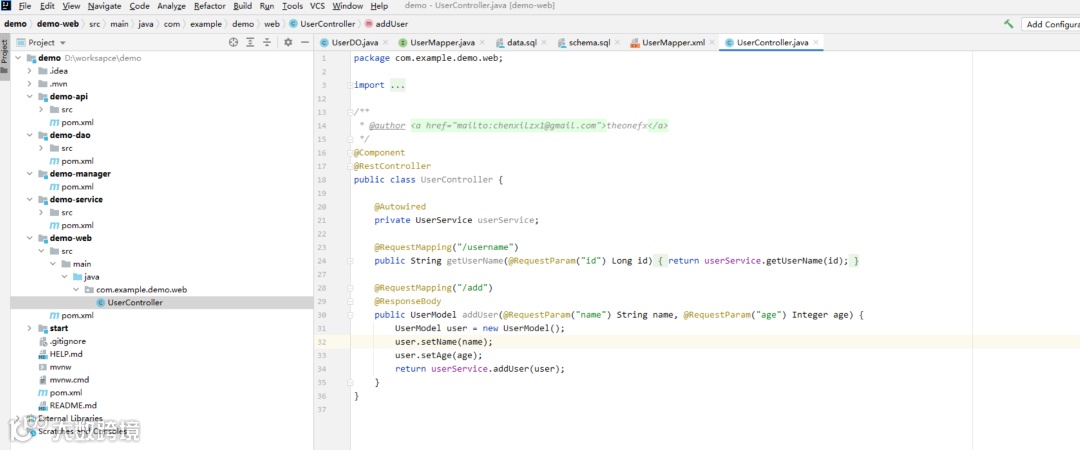The image size is (1080, 450).
Task: Collapse the com.example.demo.web package
Action: point(76,289)
